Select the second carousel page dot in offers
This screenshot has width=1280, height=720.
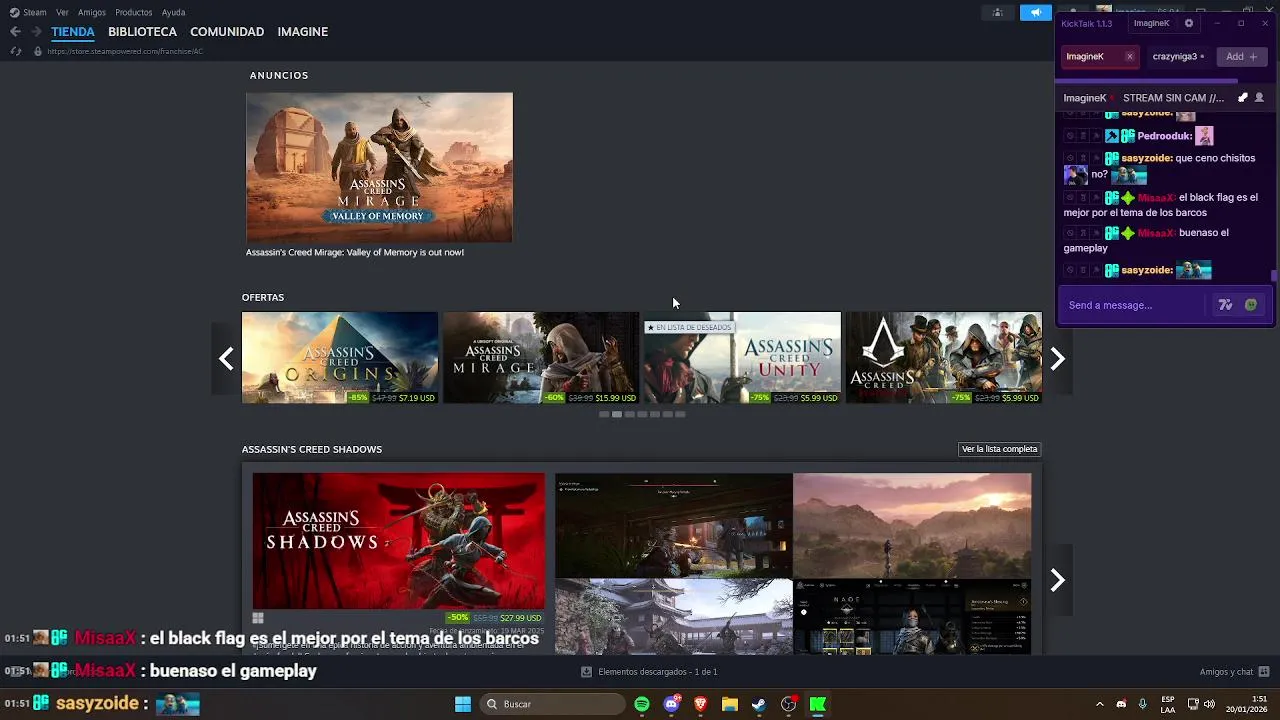click(617, 414)
